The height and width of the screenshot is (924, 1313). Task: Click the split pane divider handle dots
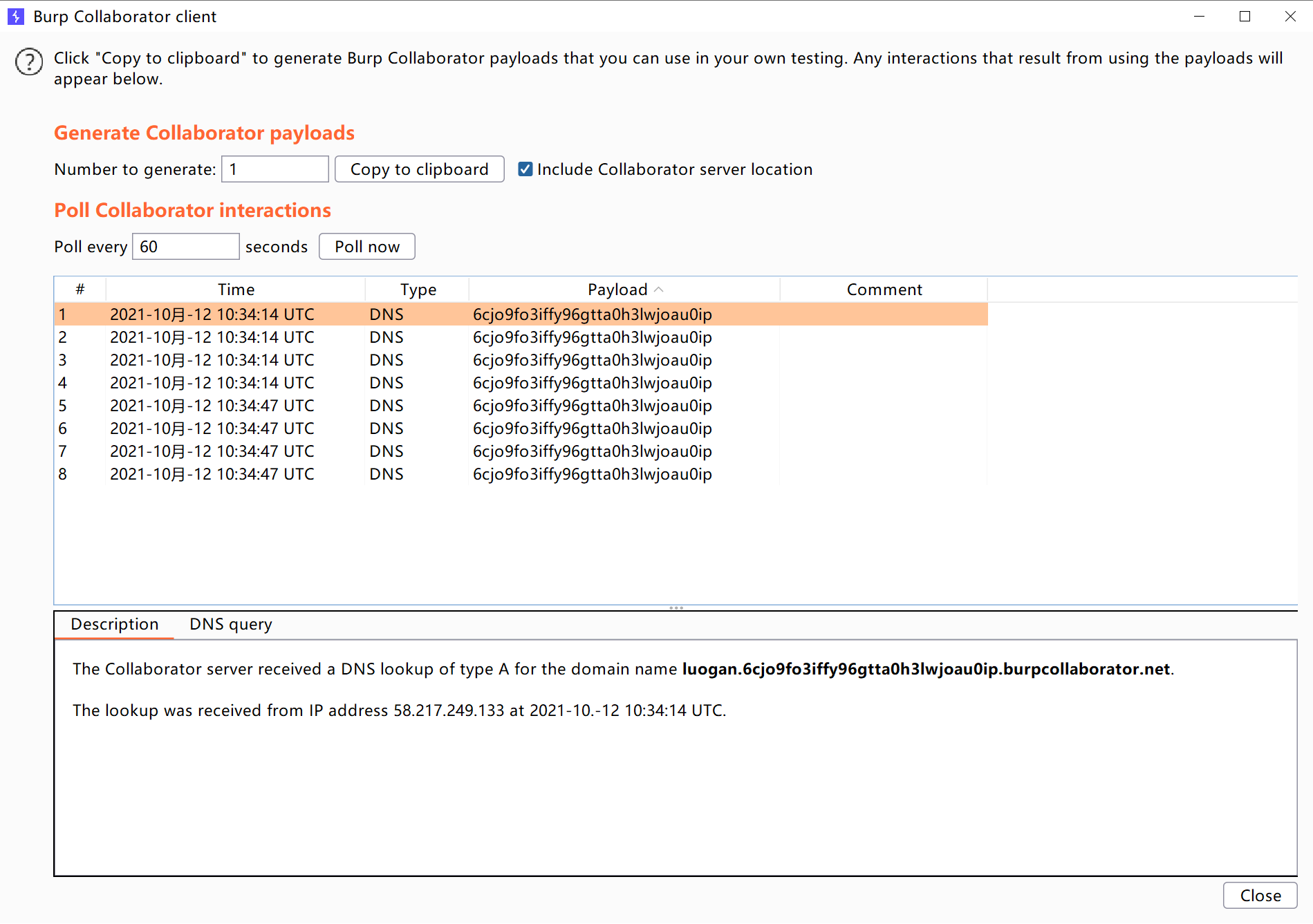[676, 608]
